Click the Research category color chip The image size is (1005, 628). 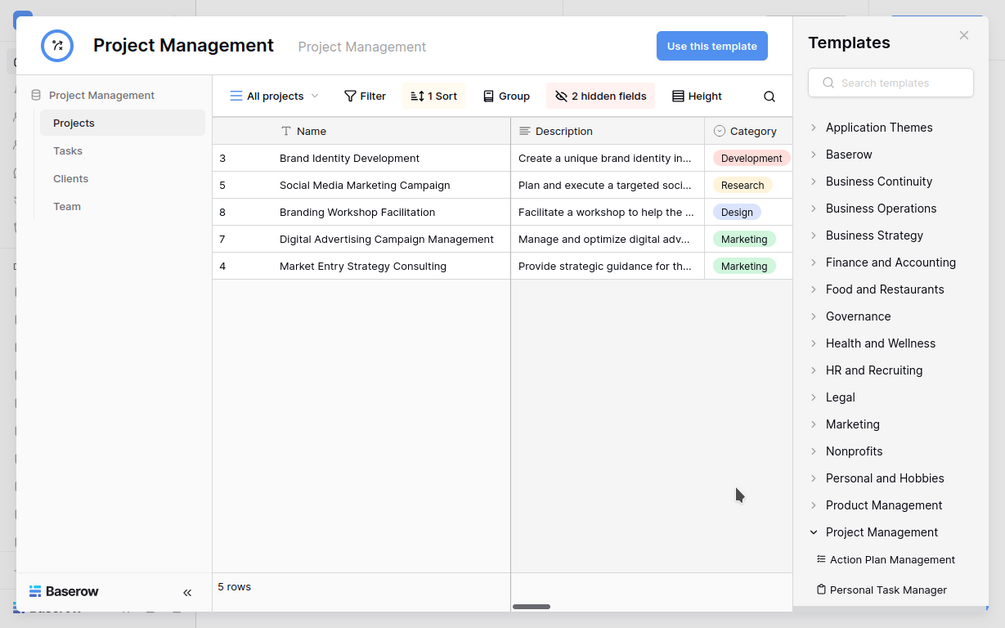742,185
